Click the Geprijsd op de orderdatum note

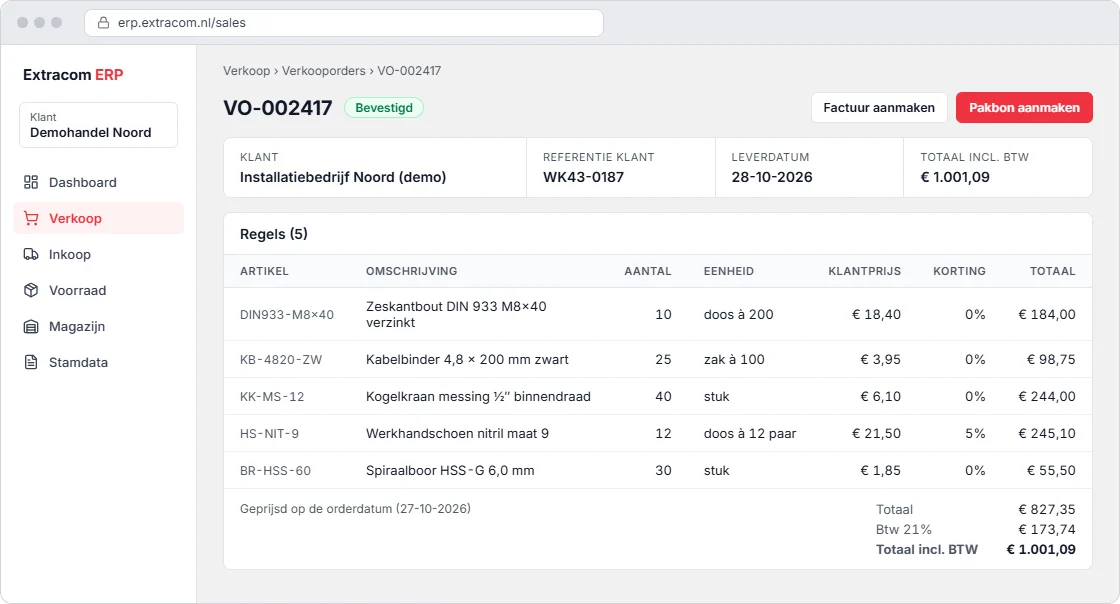355,509
